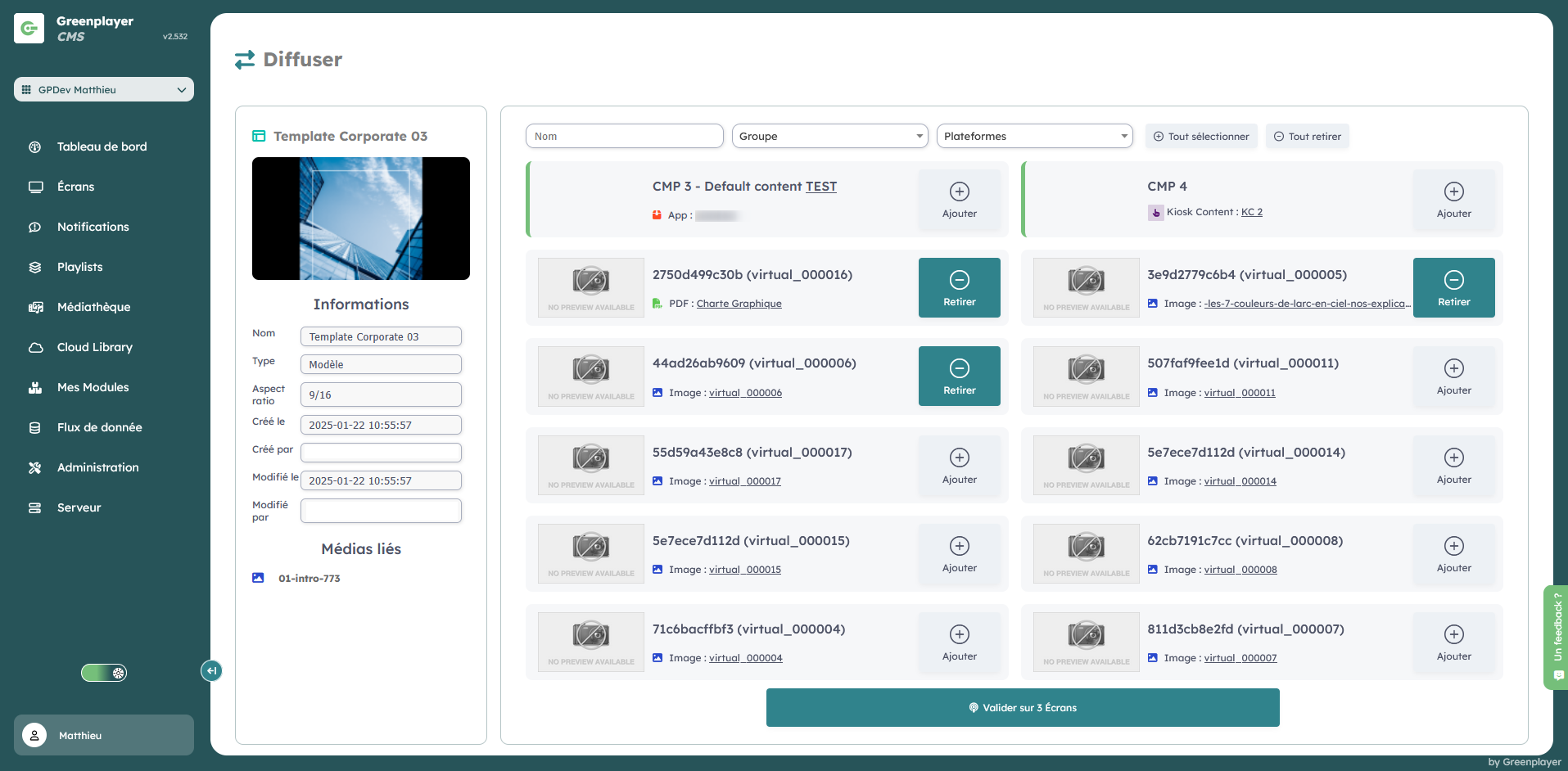The height and width of the screenshot is (771, 1568).
Task: Open the Groupe filter dropdown
Action: tap(829, 137)
